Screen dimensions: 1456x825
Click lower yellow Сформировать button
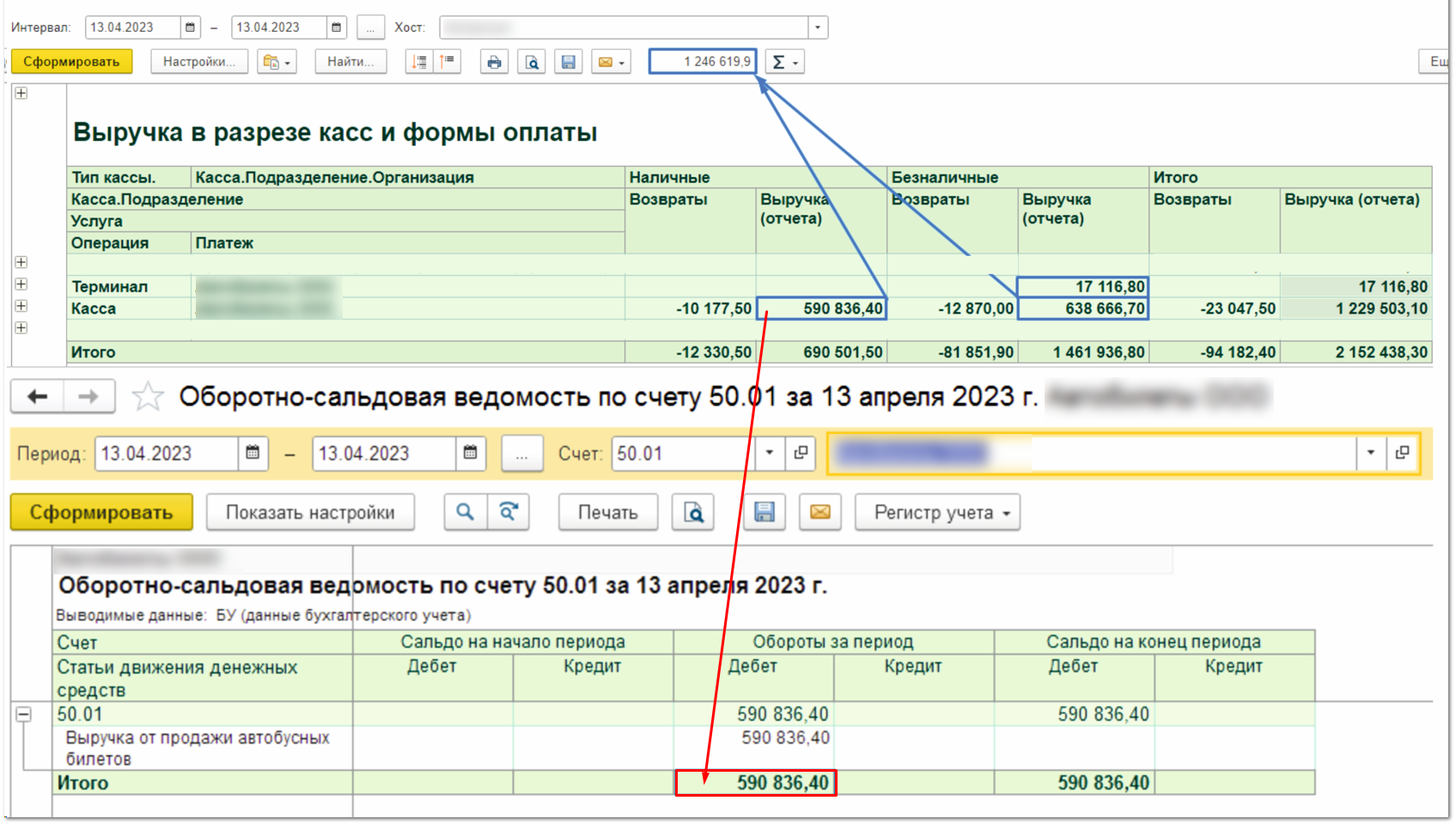(x=101, y=512)
